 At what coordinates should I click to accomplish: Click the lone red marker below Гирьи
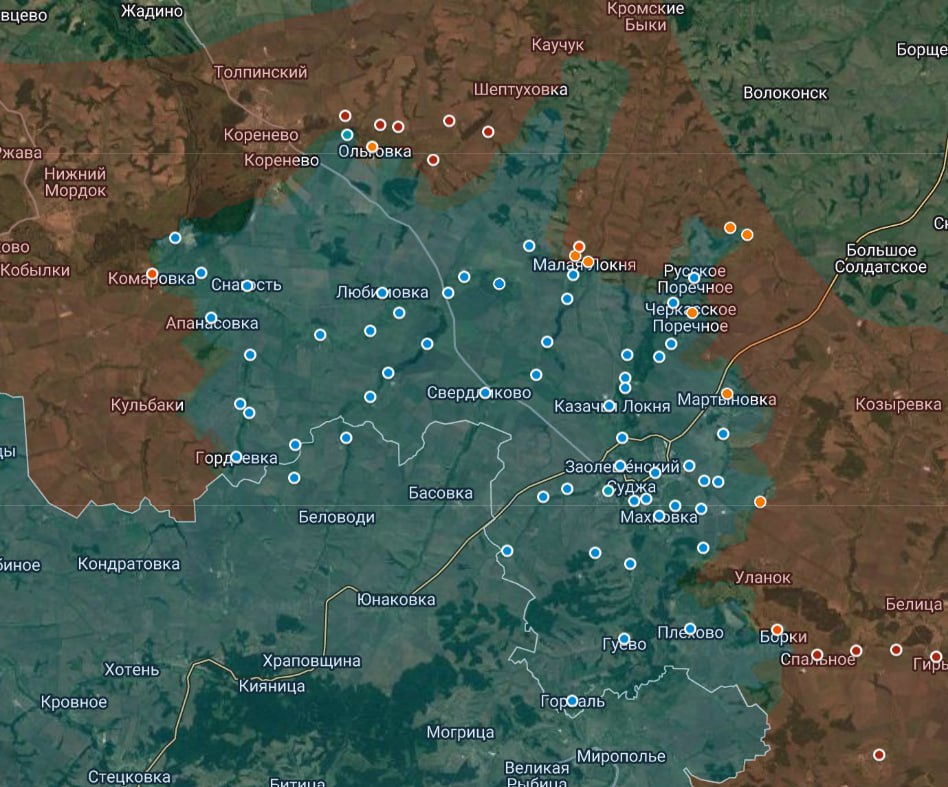(879, 755)
